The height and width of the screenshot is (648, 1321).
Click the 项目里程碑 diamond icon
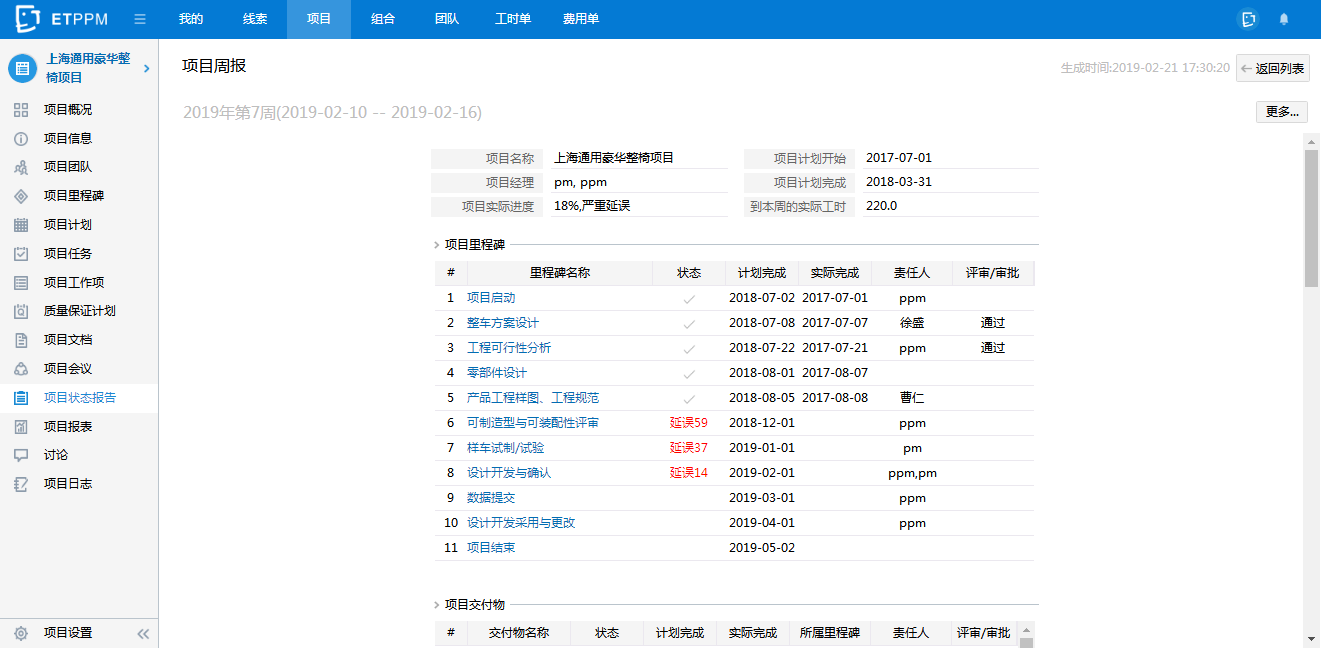21,196
